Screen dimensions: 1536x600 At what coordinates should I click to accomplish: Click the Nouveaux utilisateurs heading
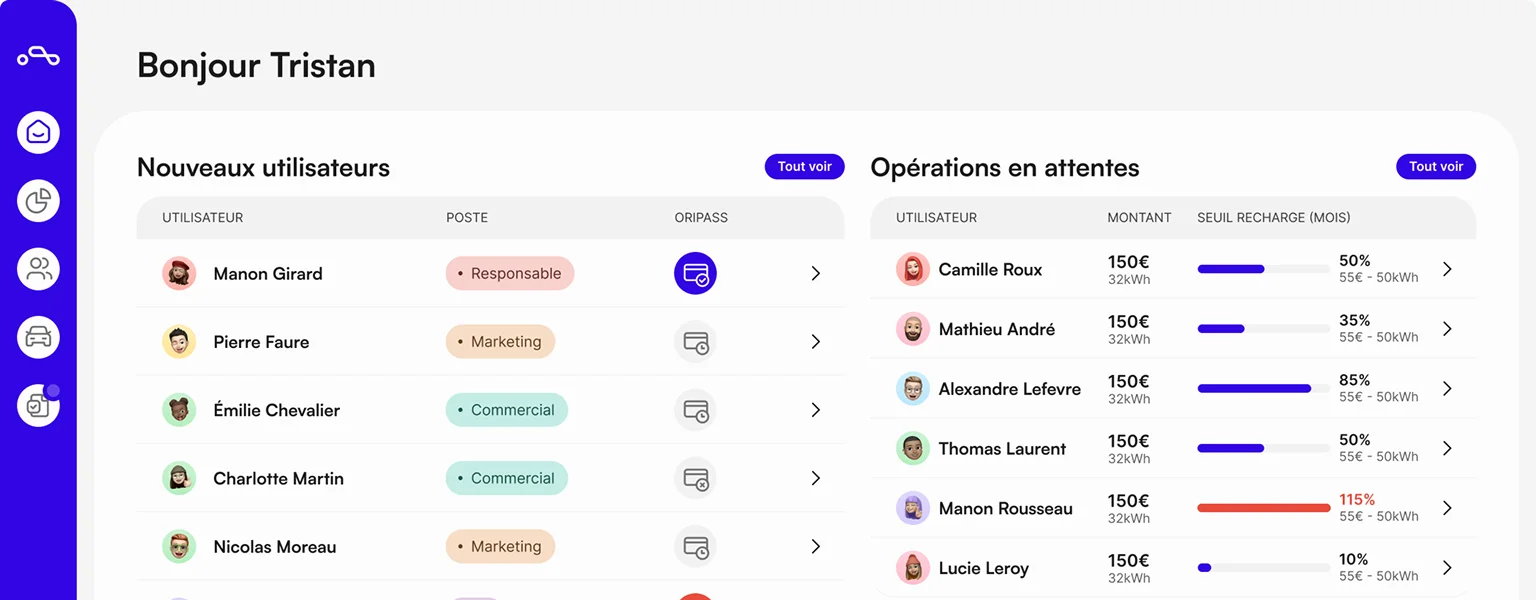pos(264,167)
